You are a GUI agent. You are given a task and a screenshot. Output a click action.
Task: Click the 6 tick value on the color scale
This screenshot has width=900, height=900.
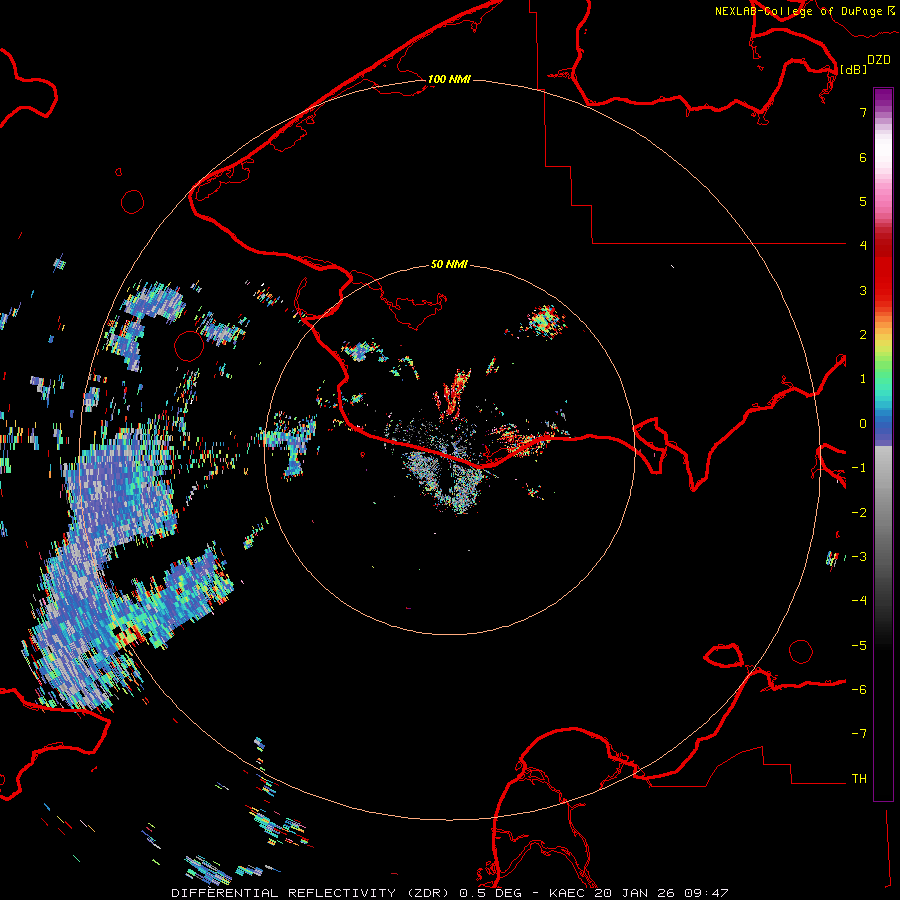[x=863, y=157]
